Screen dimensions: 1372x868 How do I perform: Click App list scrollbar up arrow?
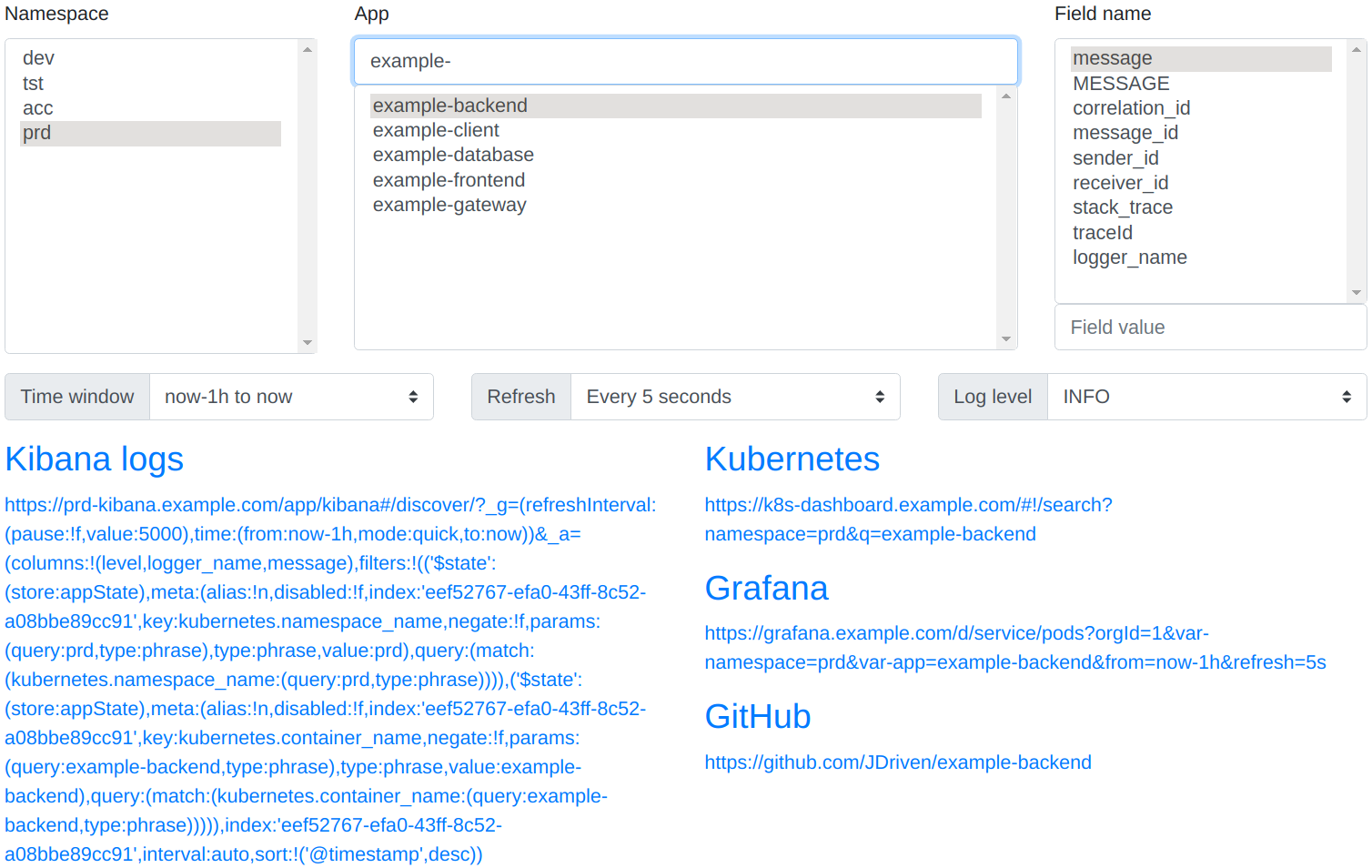(1006, 96)
